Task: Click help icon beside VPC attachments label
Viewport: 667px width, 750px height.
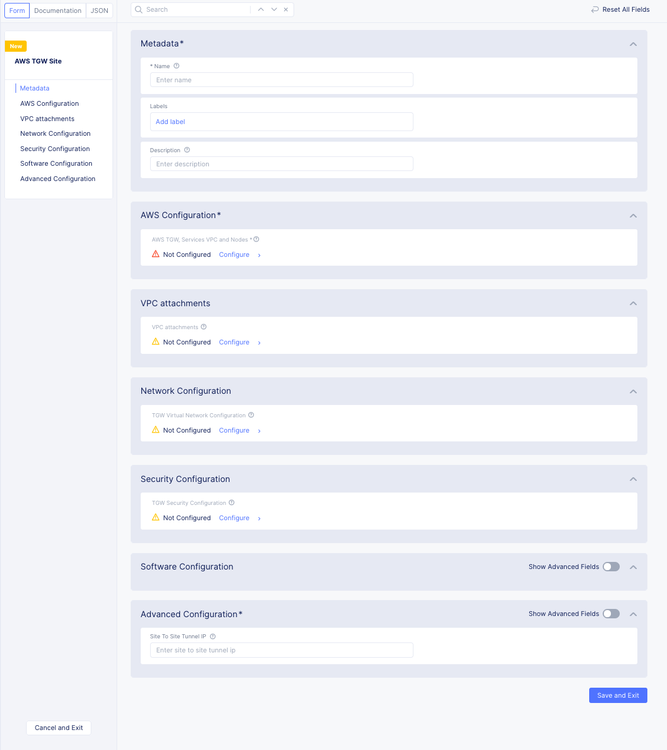Action: point(204,327)
